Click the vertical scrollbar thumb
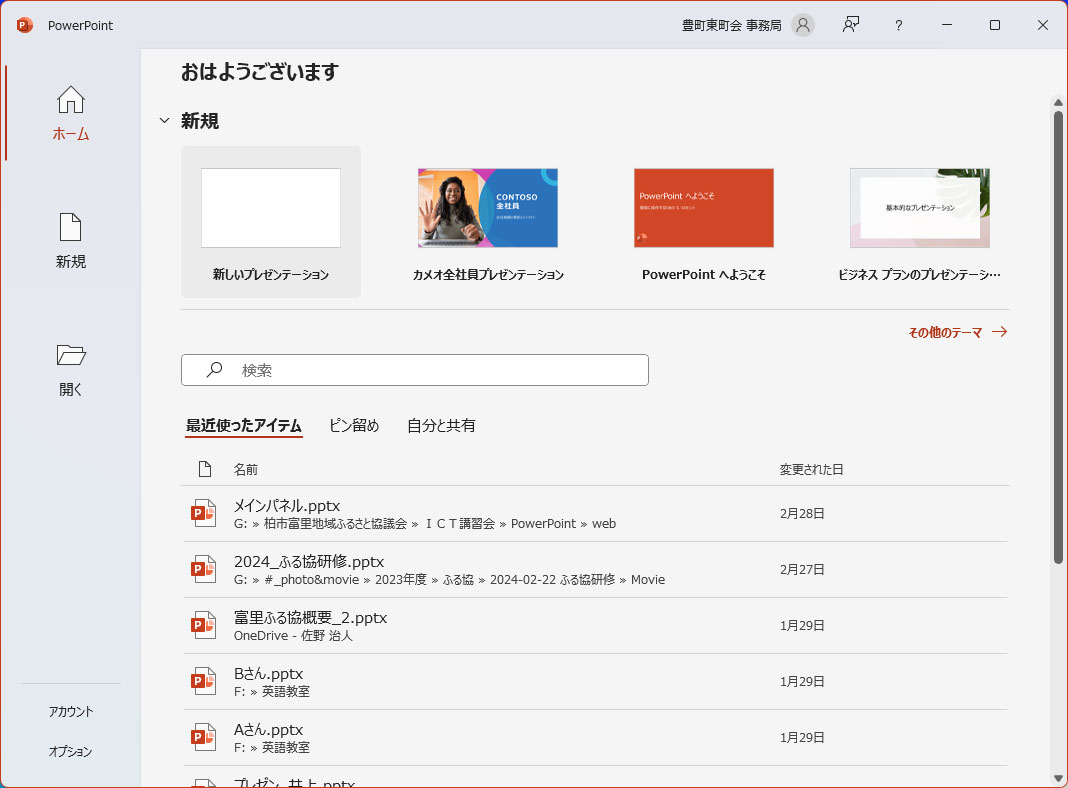The width and height of the screenshot is (1068, 788). point(1058,337)
